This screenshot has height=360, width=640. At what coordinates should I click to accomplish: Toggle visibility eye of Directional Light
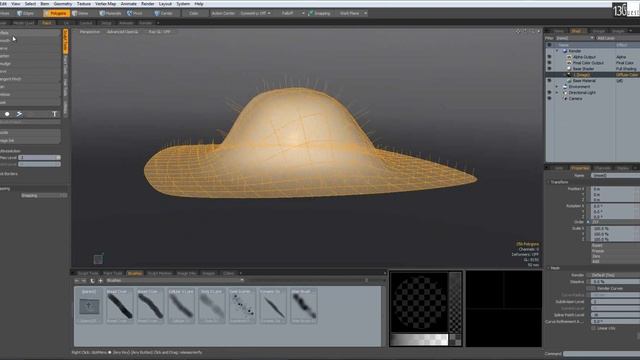pyautogui.click(x=549, y=93)
